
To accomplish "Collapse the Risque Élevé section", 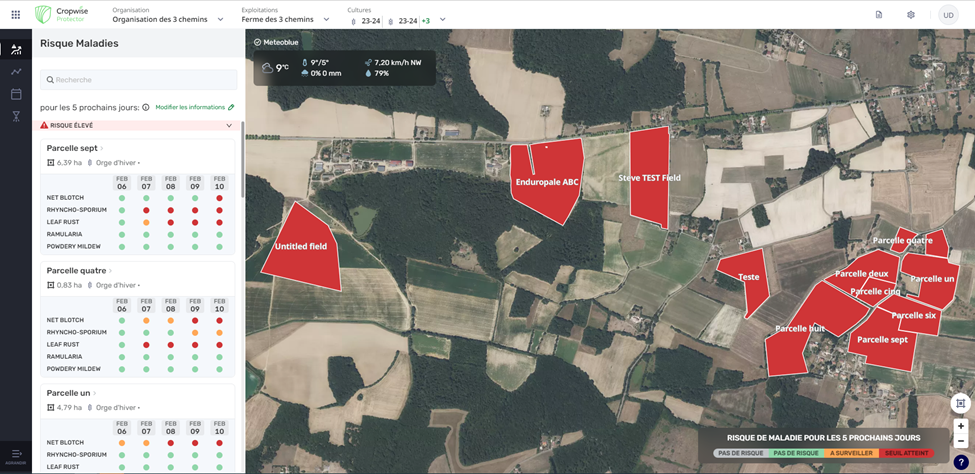I will pyautogui.click(x=229, y=126).
